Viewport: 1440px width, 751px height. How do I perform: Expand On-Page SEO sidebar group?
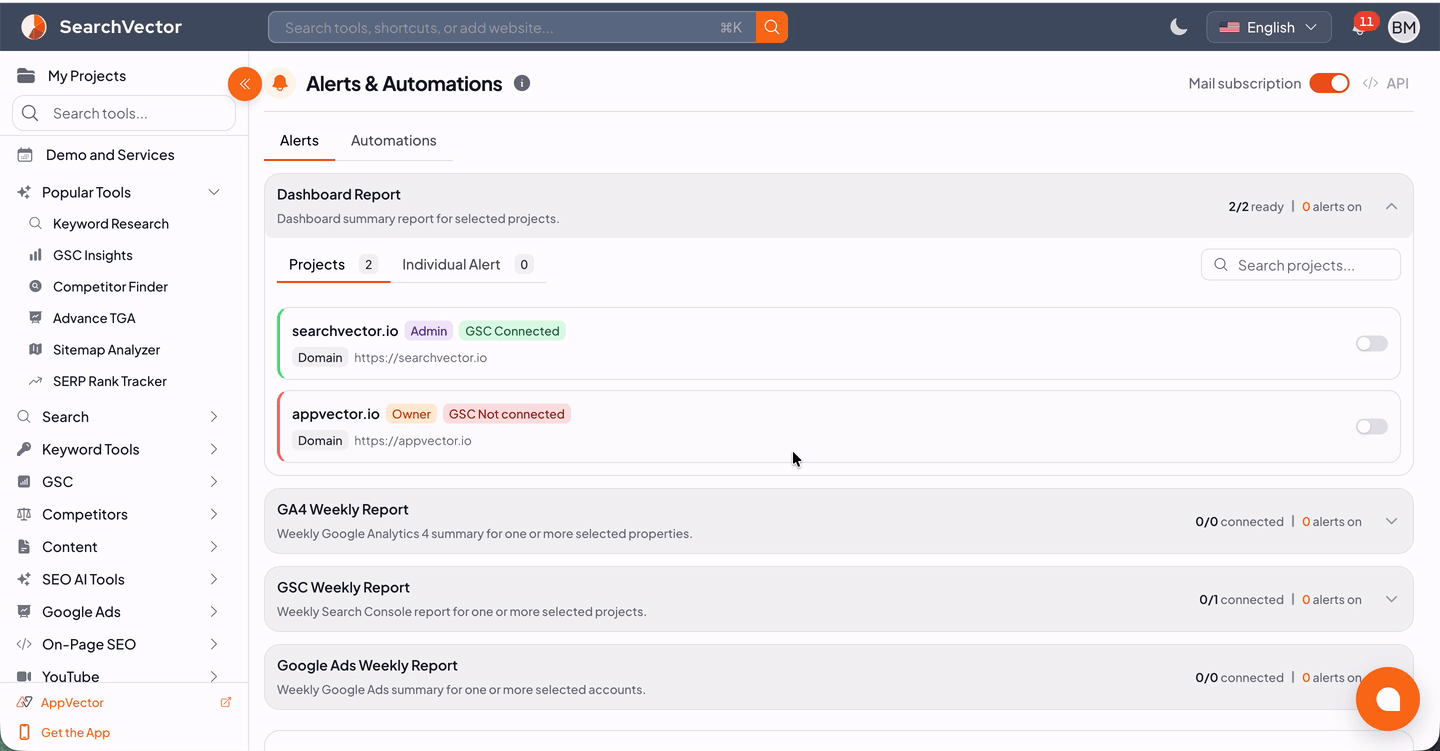coord(213,644)
